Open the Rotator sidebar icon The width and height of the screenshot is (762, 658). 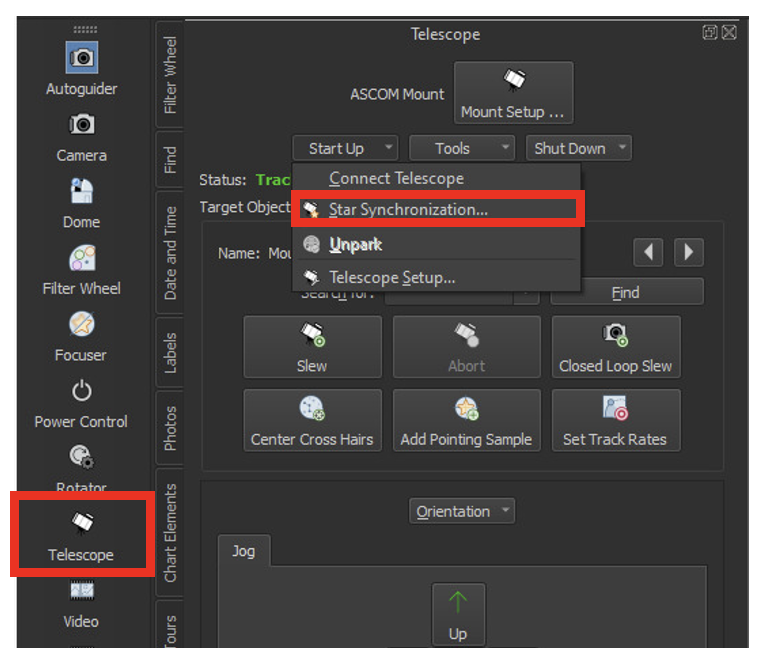(81, 458)
